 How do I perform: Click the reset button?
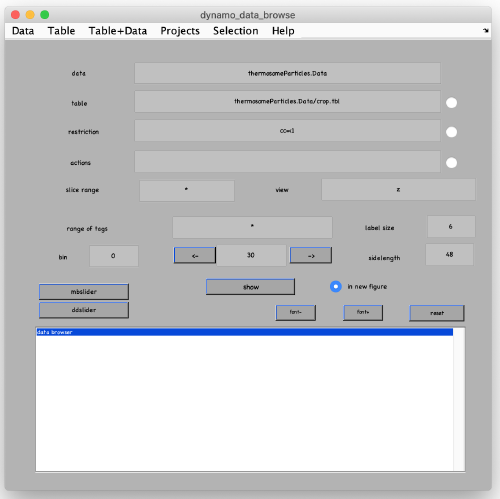tap(437, 313)
